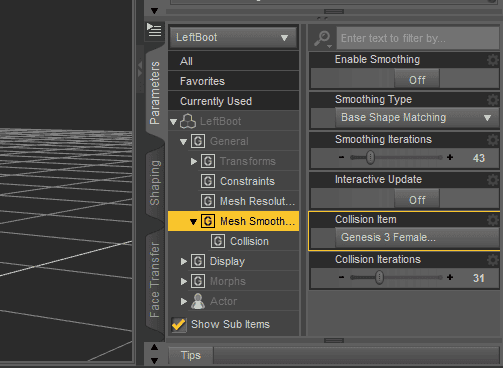Image resolution: width=503 pixels, height=368 pixels.
Task: Collapse the General group arrow
Action: pyautogui.click(x=183, y=142)
